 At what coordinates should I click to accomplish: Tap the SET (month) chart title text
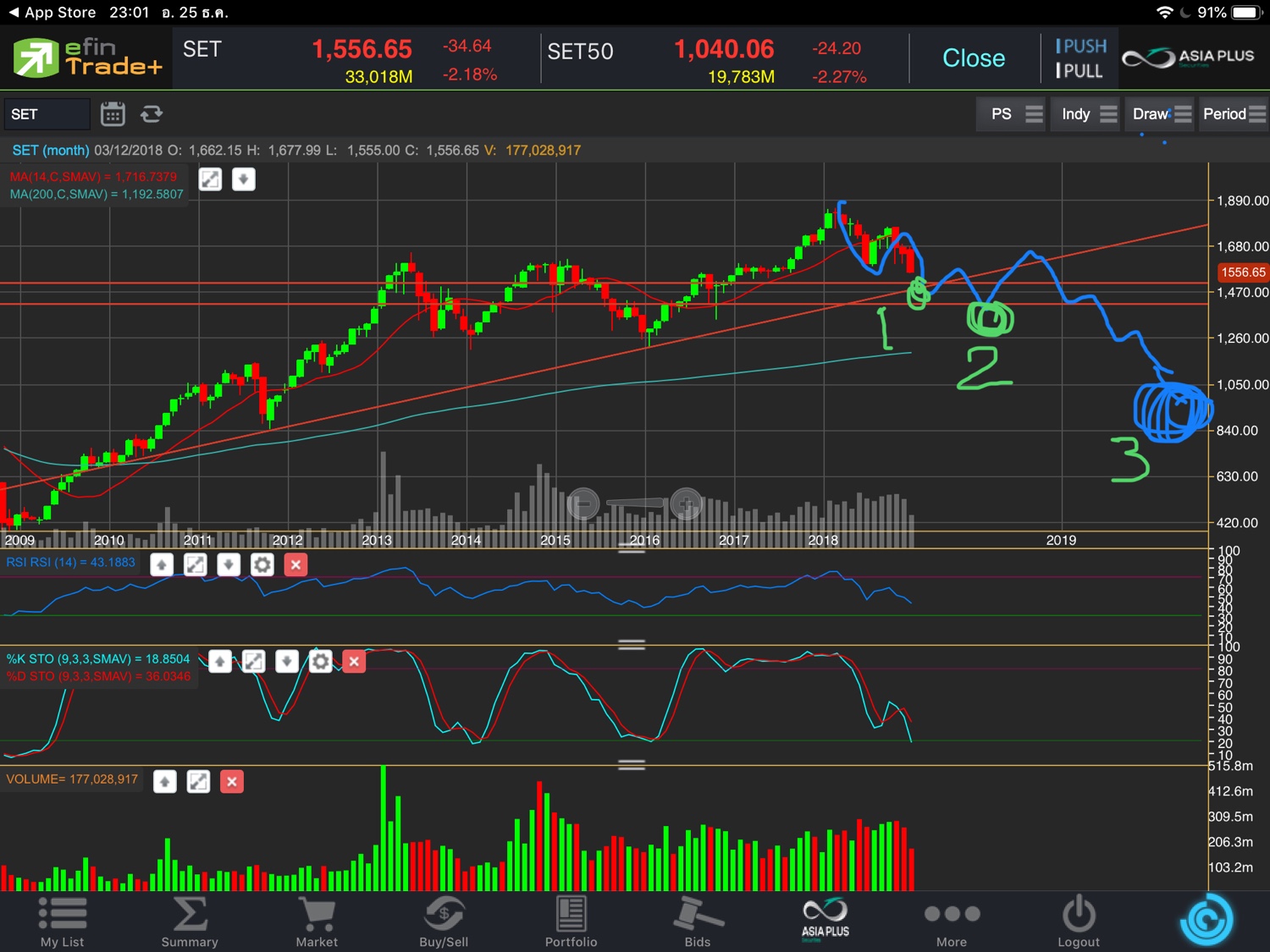[51, 150]
